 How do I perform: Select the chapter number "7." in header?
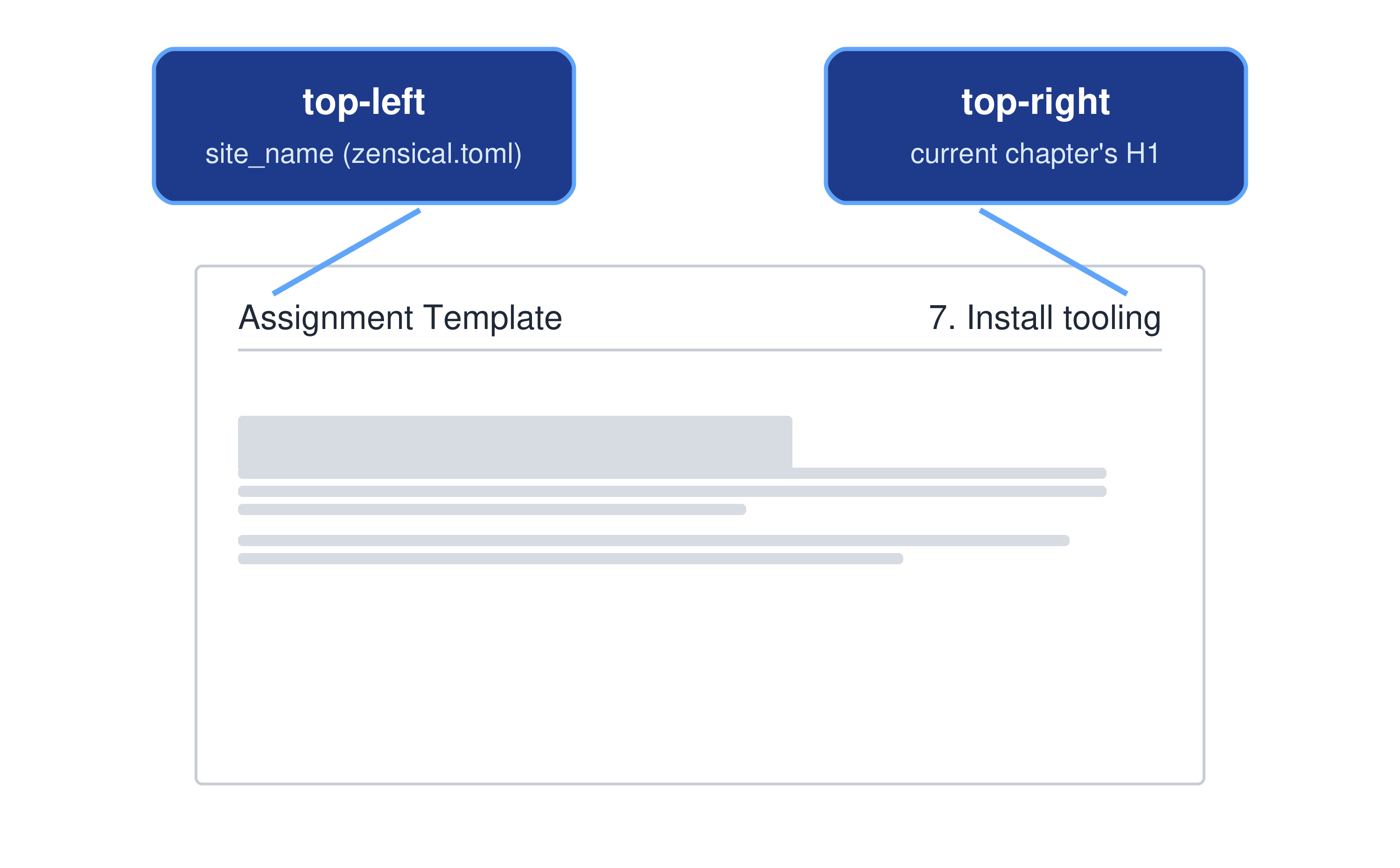pyautogui.click(x=943, y=317)
